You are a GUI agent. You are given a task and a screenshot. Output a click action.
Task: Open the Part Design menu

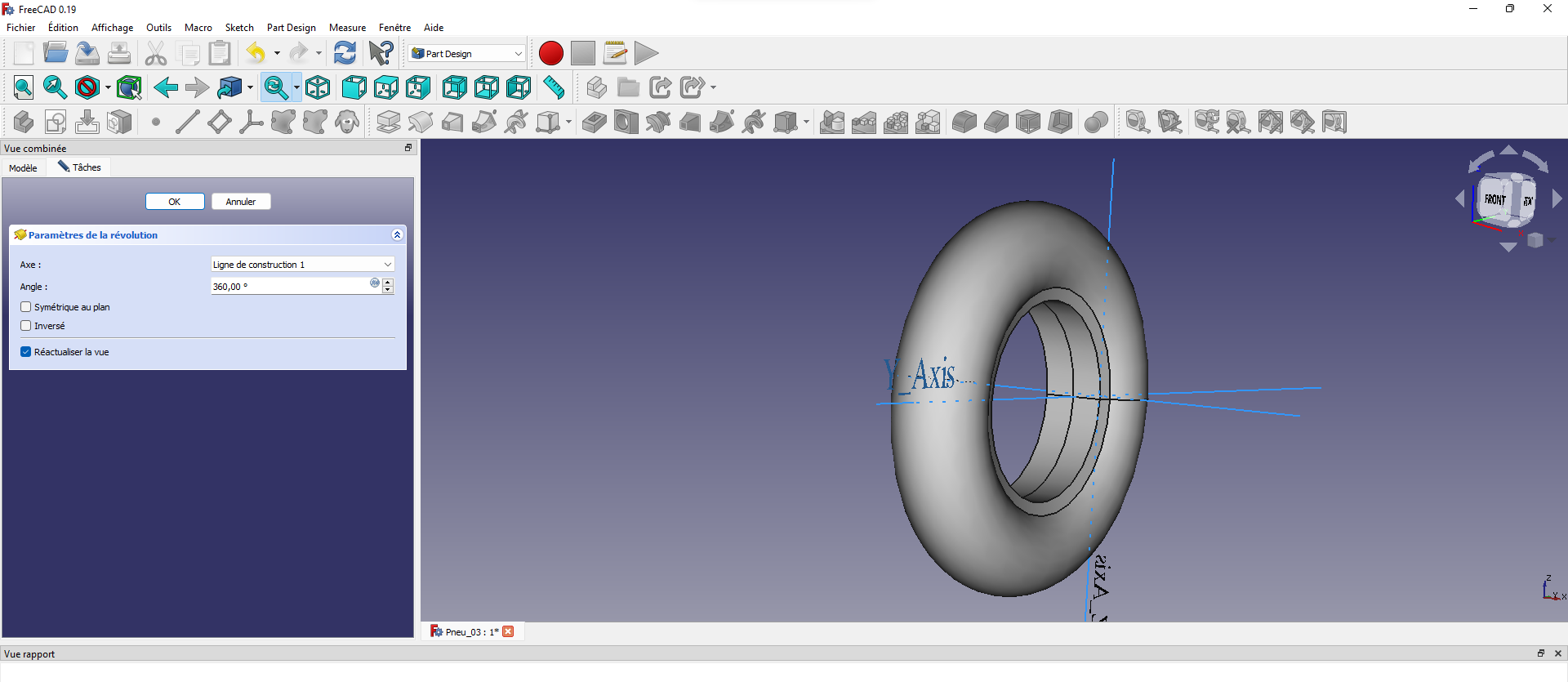click(x=292, y=28)
